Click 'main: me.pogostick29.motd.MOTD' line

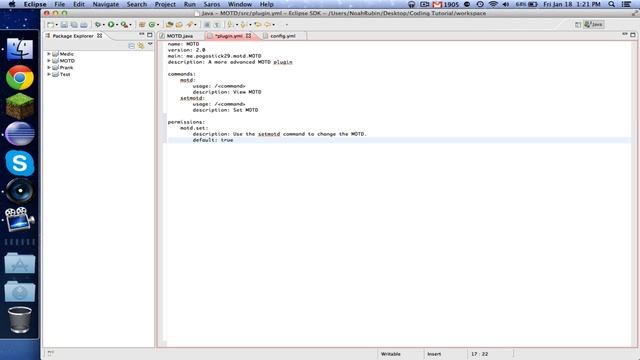[214, 56]
